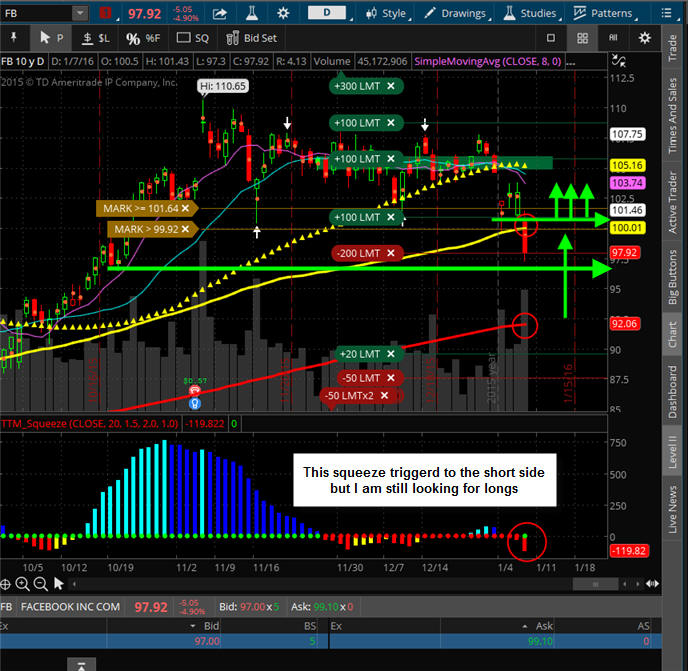This screenshot has height=671, width=688.
Task: Remove the MARK >= 101.64 alert
Action: 185,208
